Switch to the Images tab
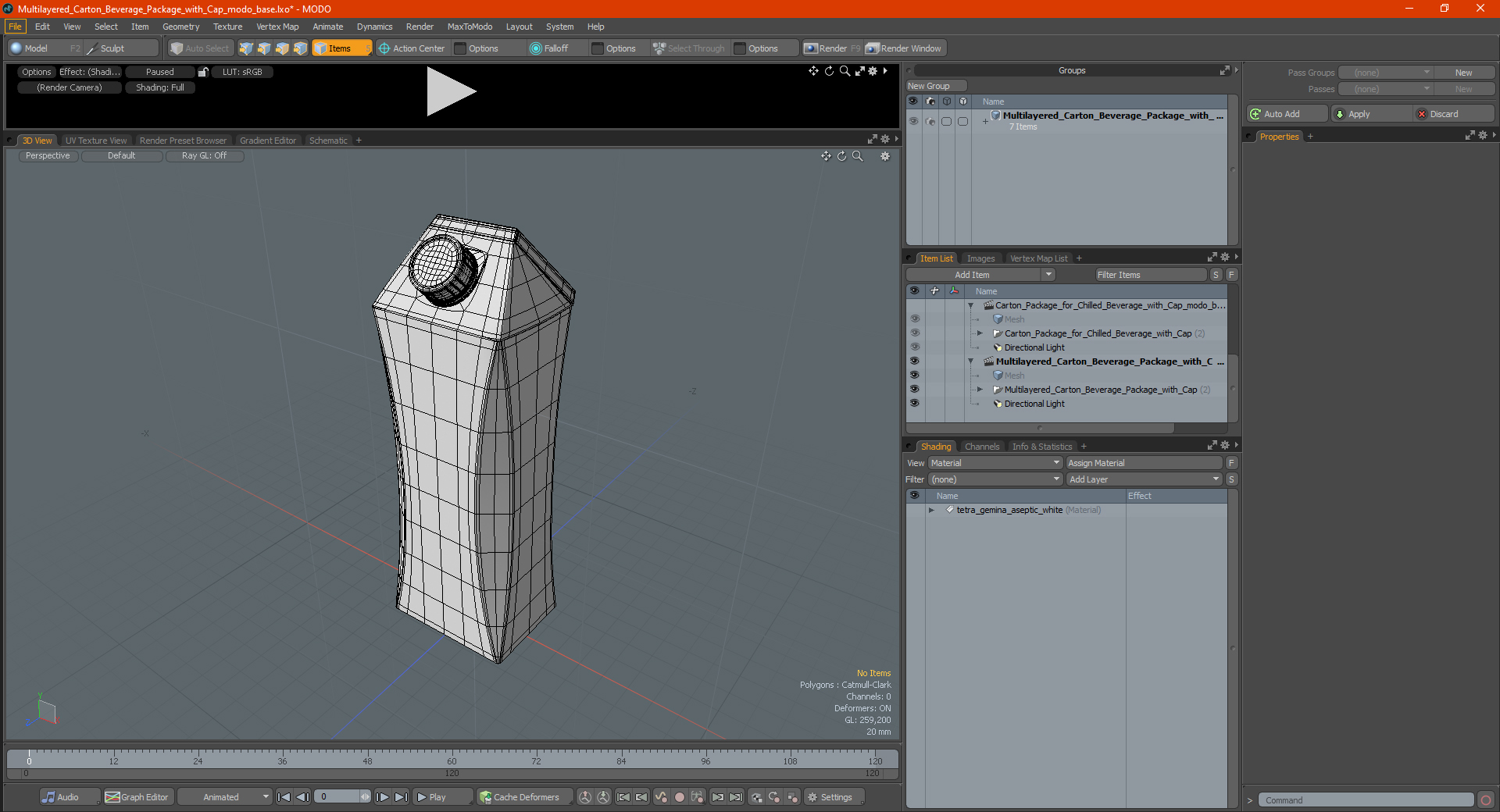 click(980, 258)
